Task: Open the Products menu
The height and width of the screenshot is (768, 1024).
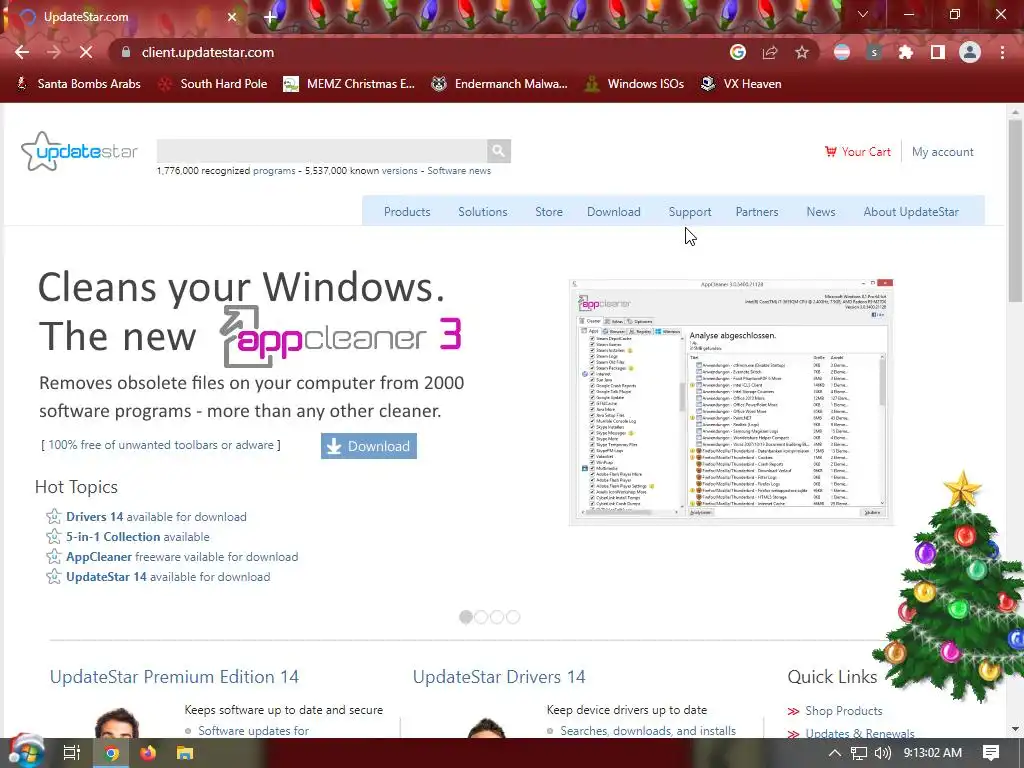Action: pyautogui.click(x=407, y=212)
